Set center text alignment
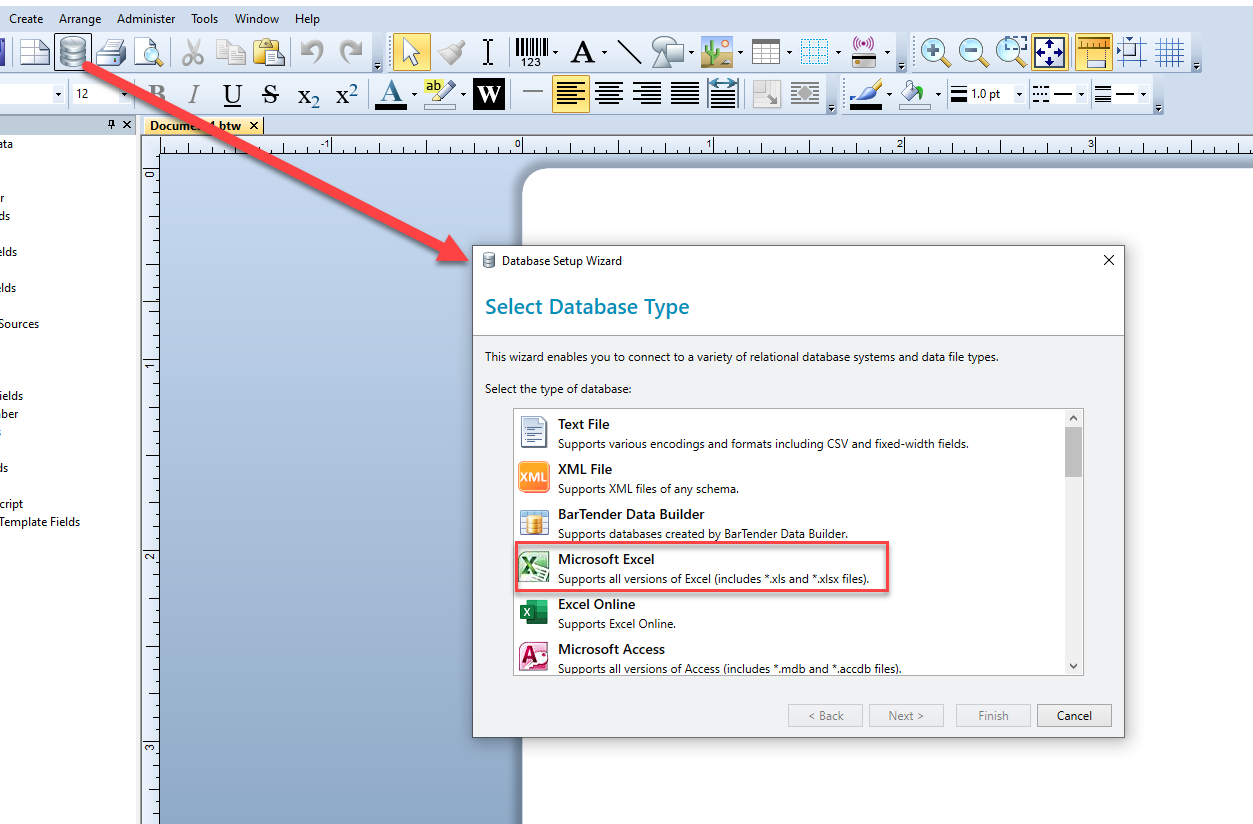 coord(609,94)
